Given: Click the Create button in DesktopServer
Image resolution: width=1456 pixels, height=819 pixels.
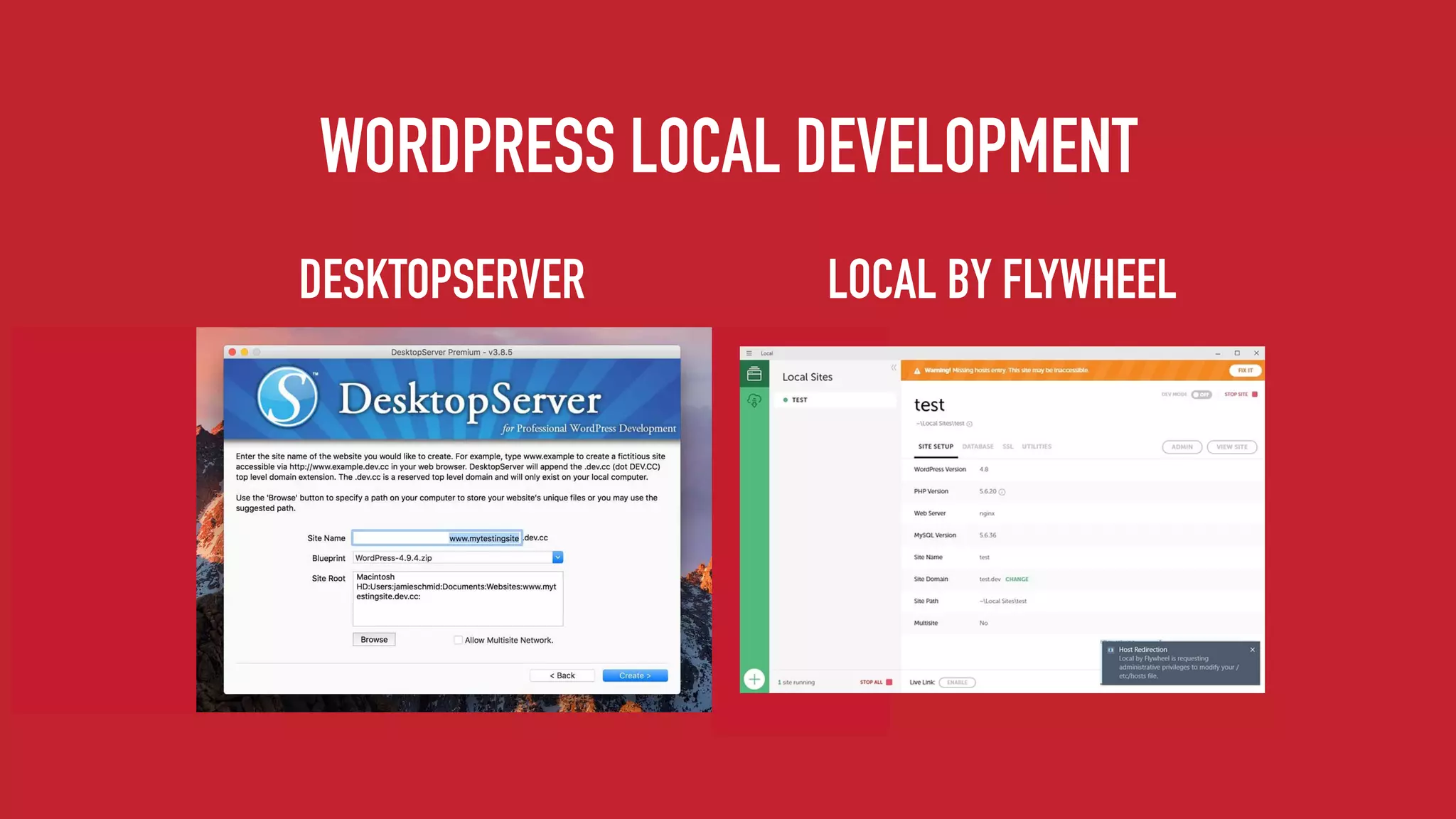Looking at the screenshot, I should 635,675.
